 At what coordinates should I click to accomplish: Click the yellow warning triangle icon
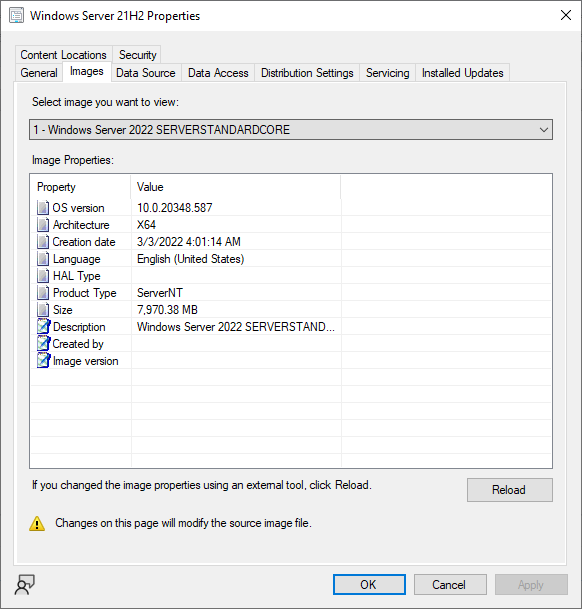tap(37, 524)
